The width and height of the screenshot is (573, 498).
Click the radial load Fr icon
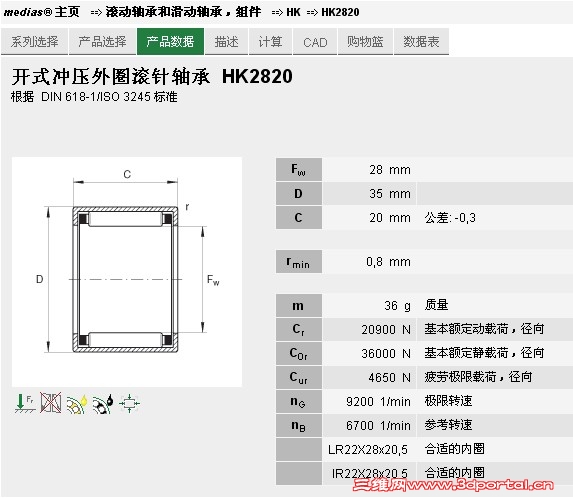coord(25,403)
